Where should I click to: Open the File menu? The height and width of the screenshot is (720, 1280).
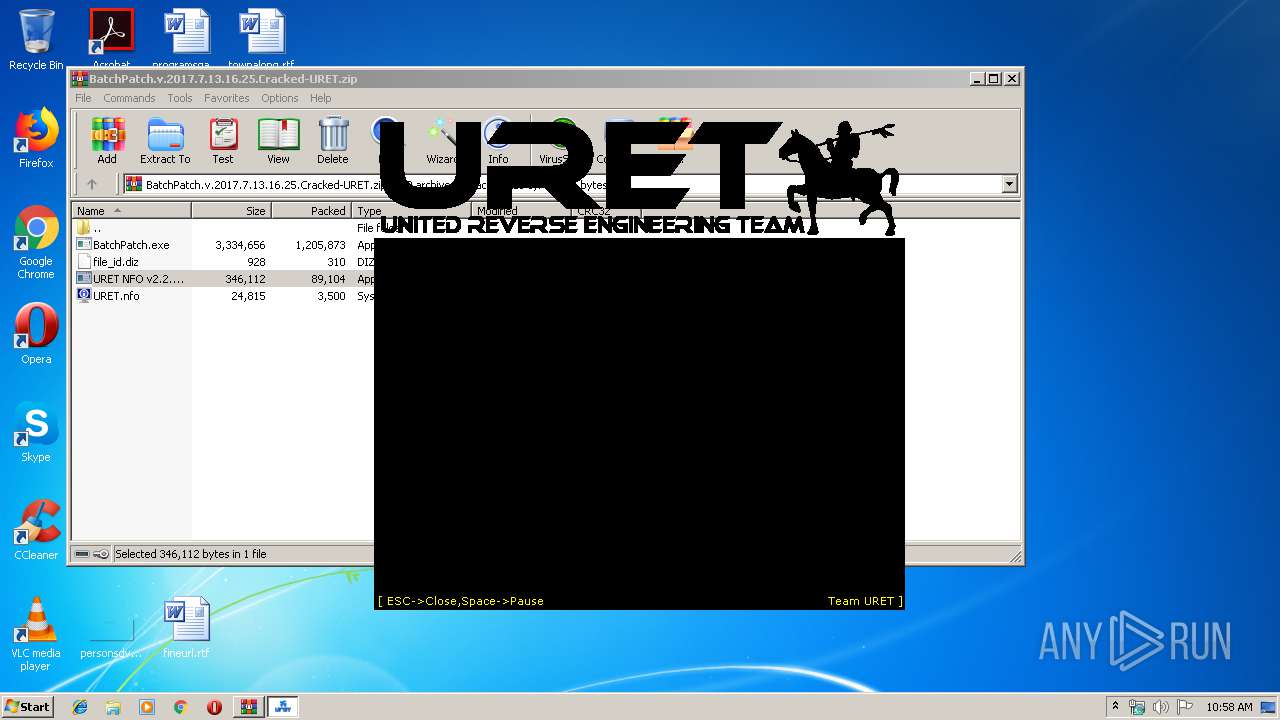[x=83, y=98]
